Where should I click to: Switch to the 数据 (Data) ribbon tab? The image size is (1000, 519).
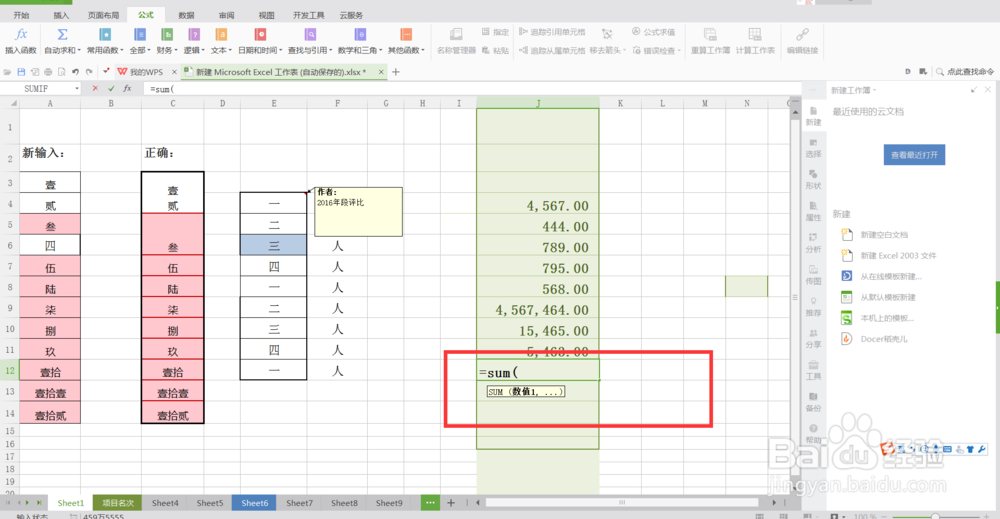(x=186, y=15)
